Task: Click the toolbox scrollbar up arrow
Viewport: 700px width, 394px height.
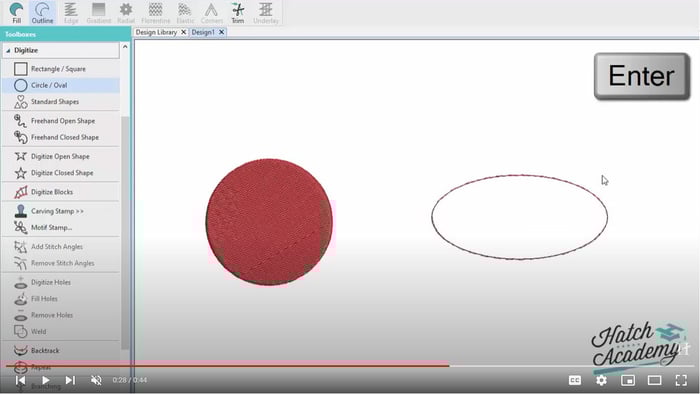Action: [125, 47]
